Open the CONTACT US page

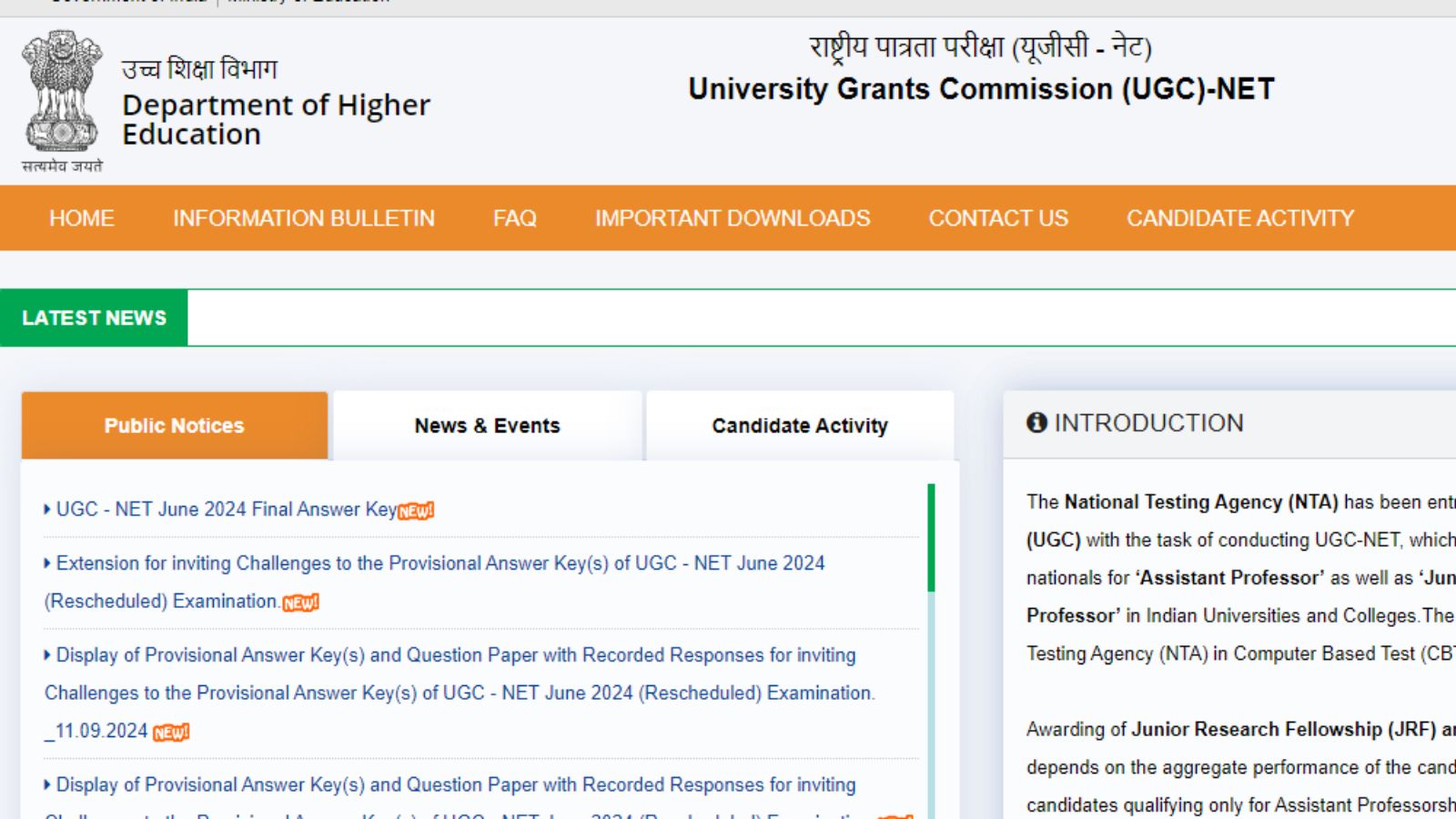tap(998, 218)
